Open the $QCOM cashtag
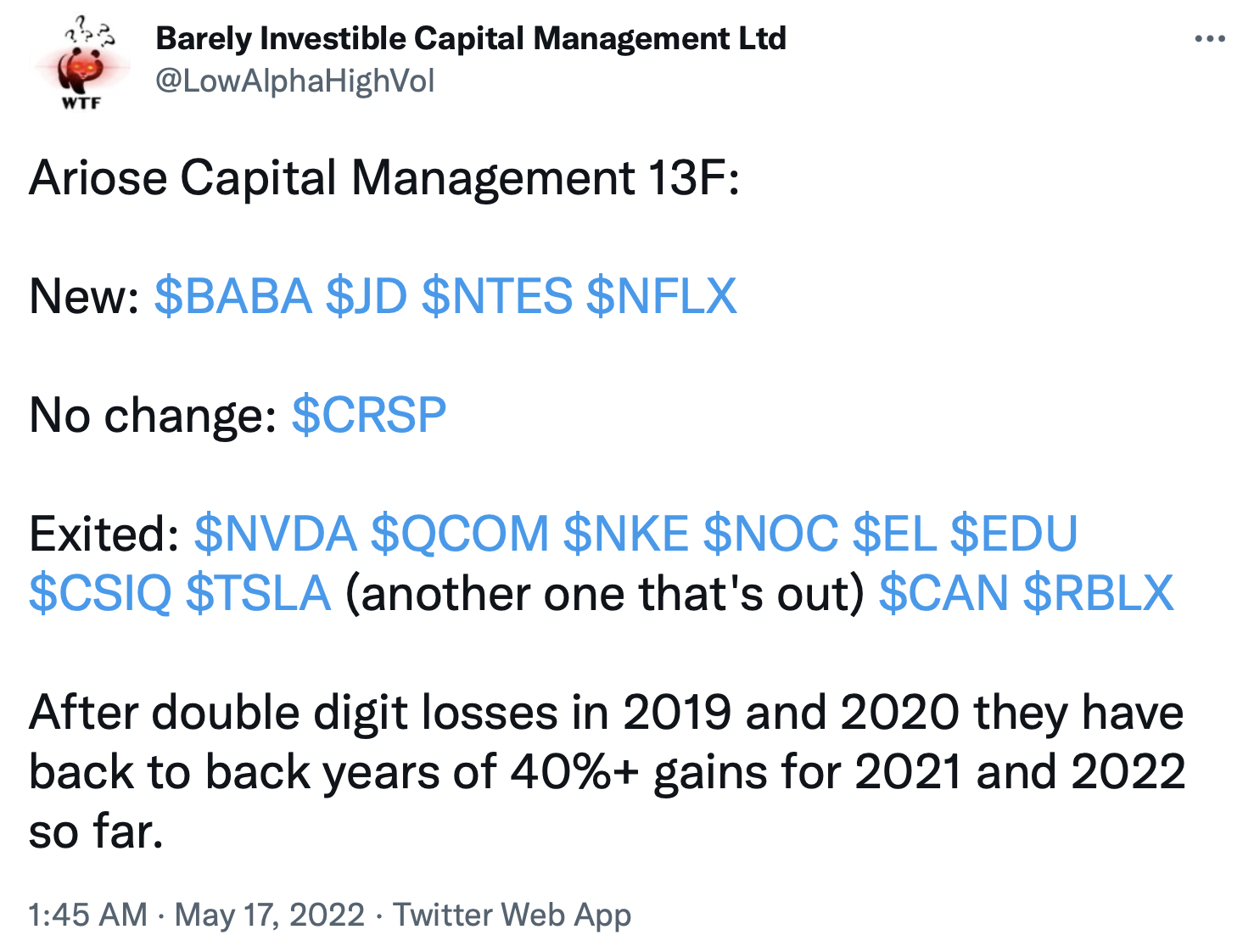The image size is (1254, 952). coord(460,535)
